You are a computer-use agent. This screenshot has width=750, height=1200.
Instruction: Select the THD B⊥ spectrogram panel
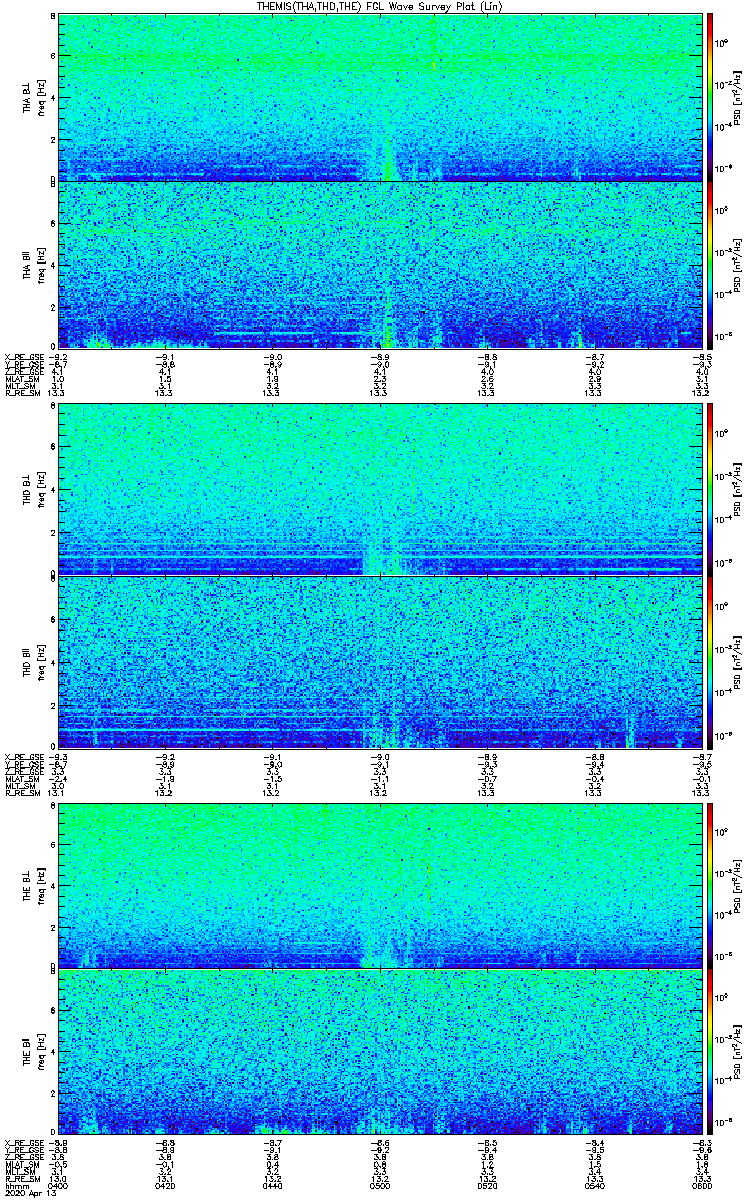tap(380, 489)
